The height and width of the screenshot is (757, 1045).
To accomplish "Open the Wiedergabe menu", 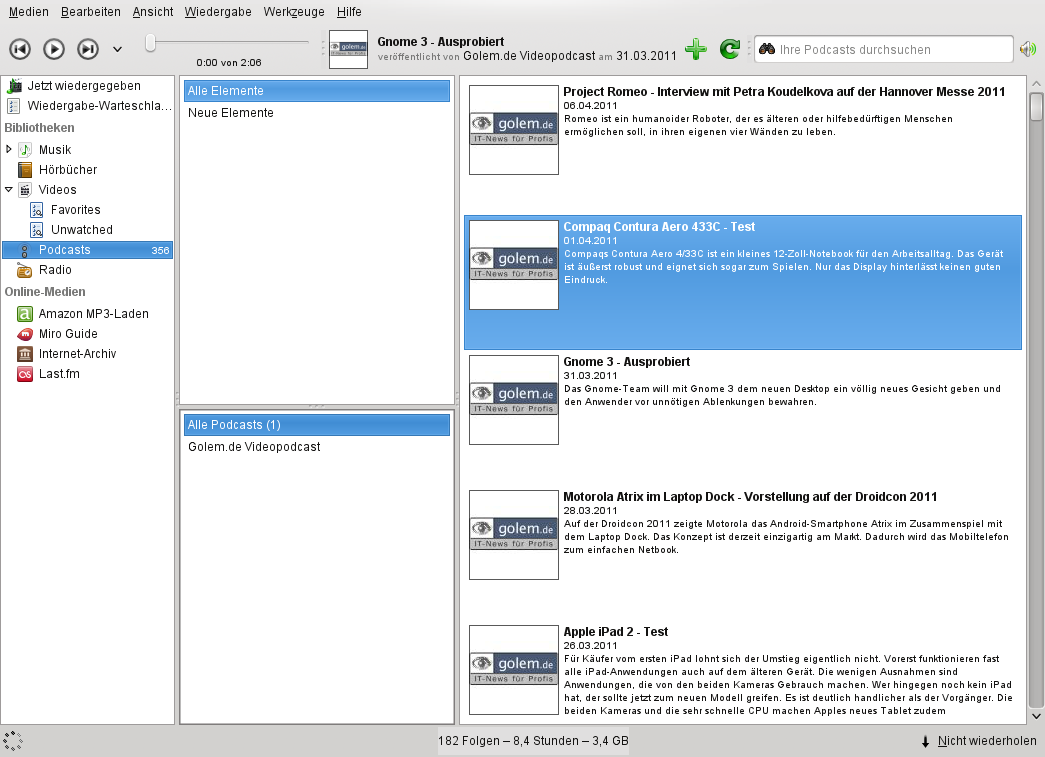I will point(218,12).
